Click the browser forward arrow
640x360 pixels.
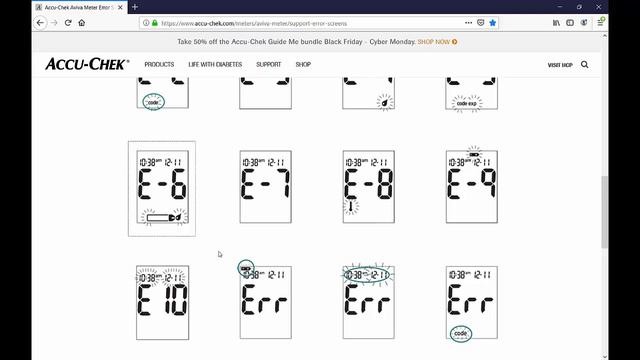pyautogui.click(x=54, y=23)
